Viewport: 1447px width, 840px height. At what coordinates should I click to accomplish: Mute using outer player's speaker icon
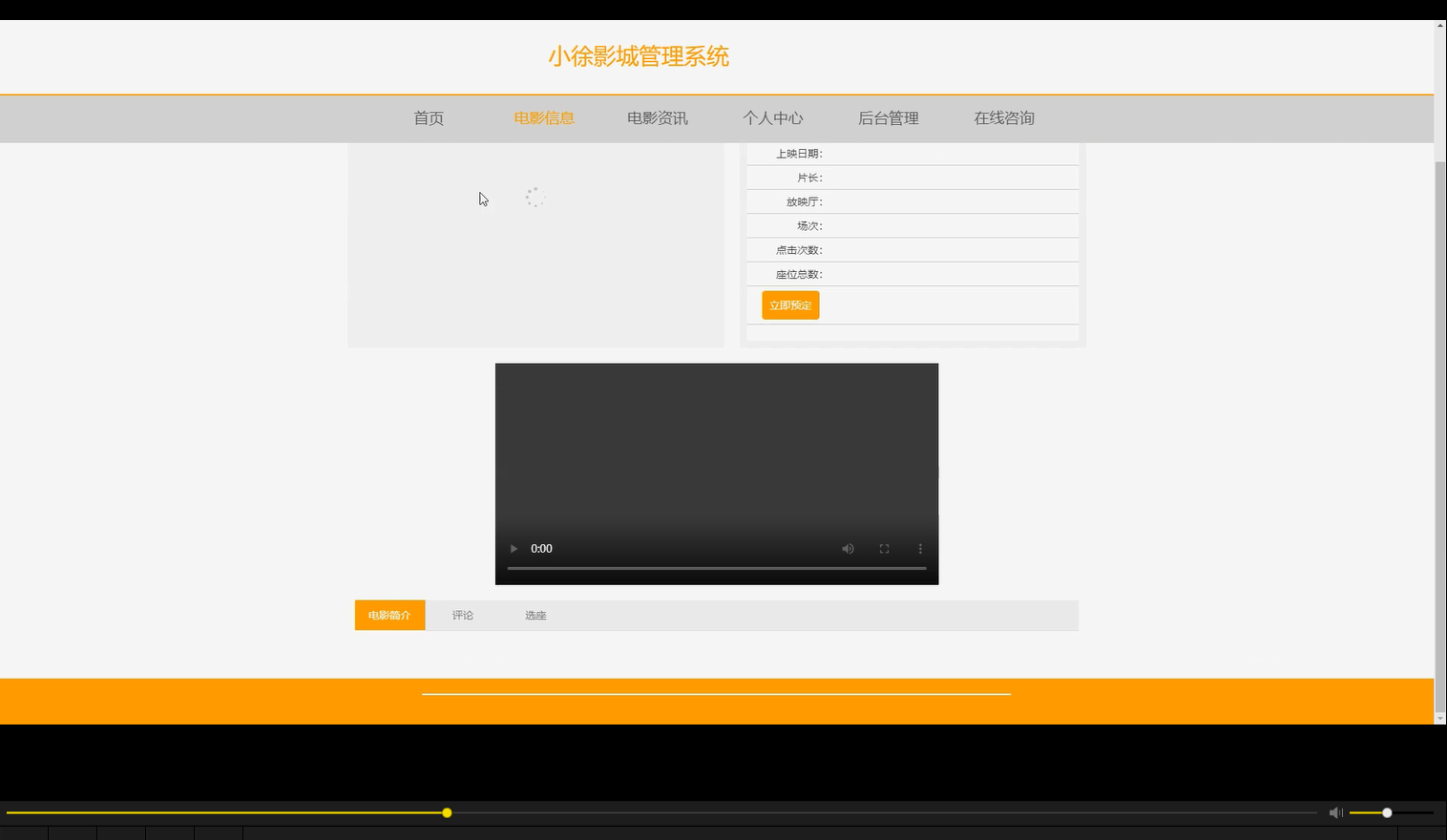click(1335, 813)
